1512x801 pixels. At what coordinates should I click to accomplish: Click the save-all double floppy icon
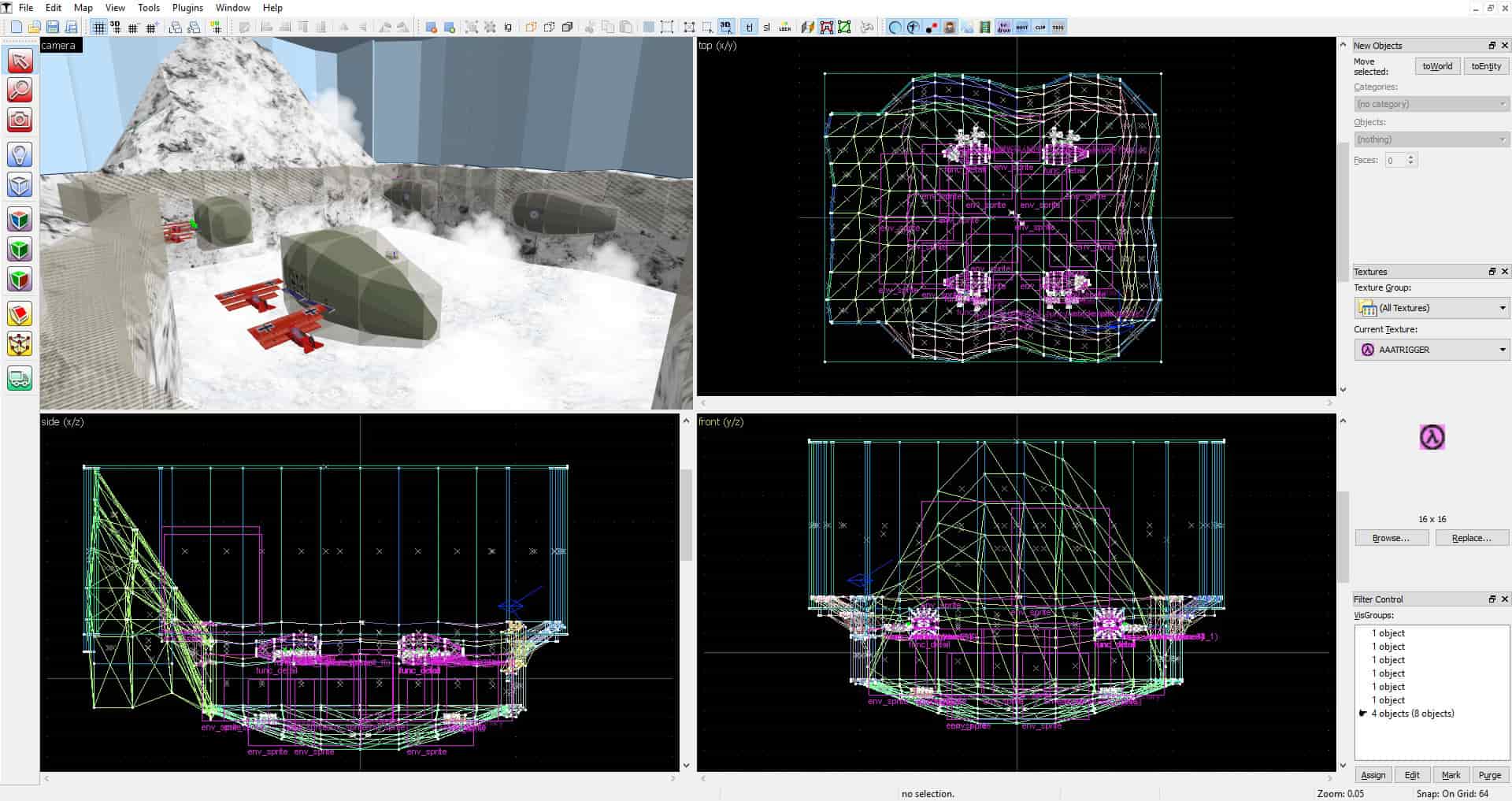[71, 28]
